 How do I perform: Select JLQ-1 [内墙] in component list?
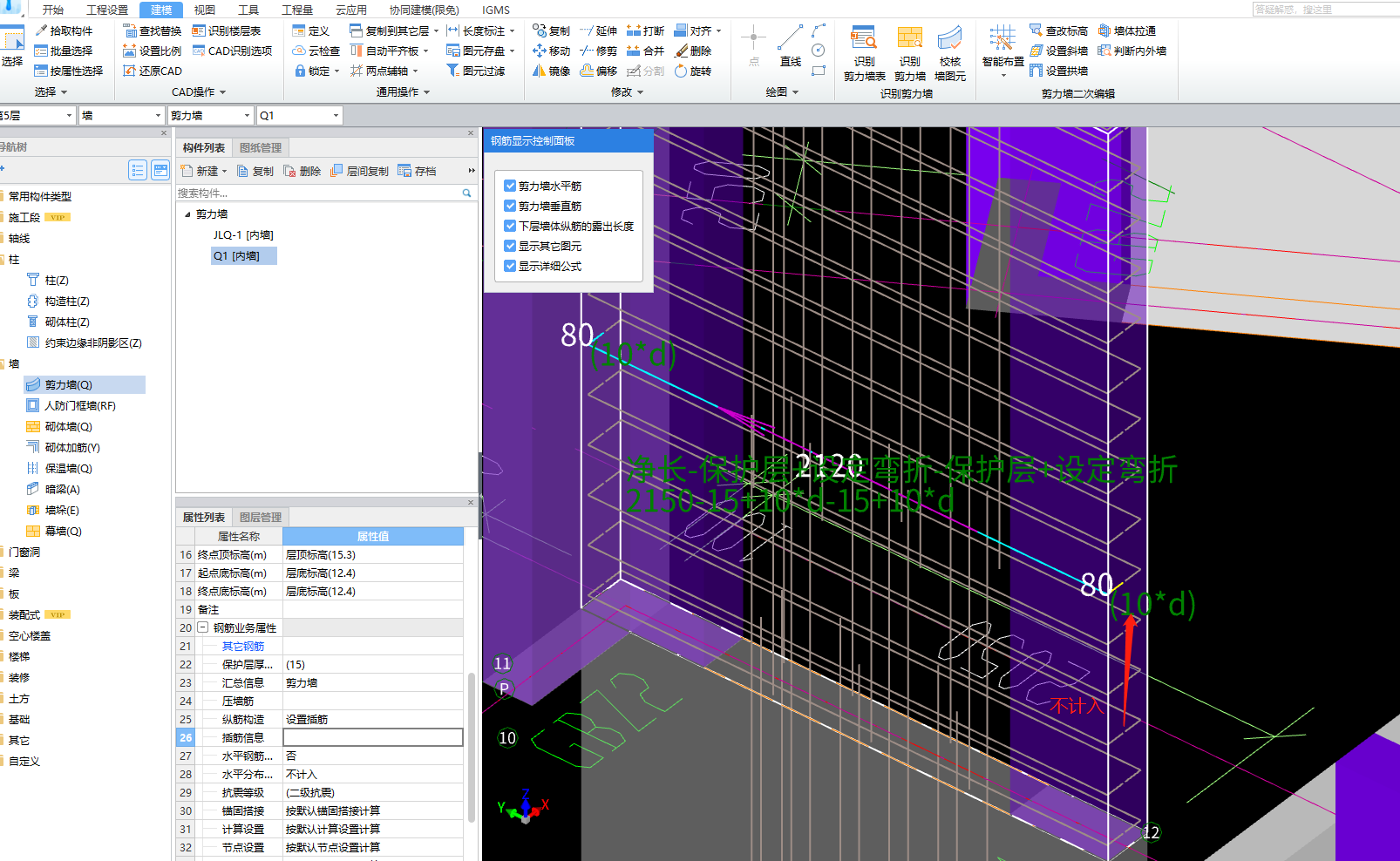click(x=243, y=234)
